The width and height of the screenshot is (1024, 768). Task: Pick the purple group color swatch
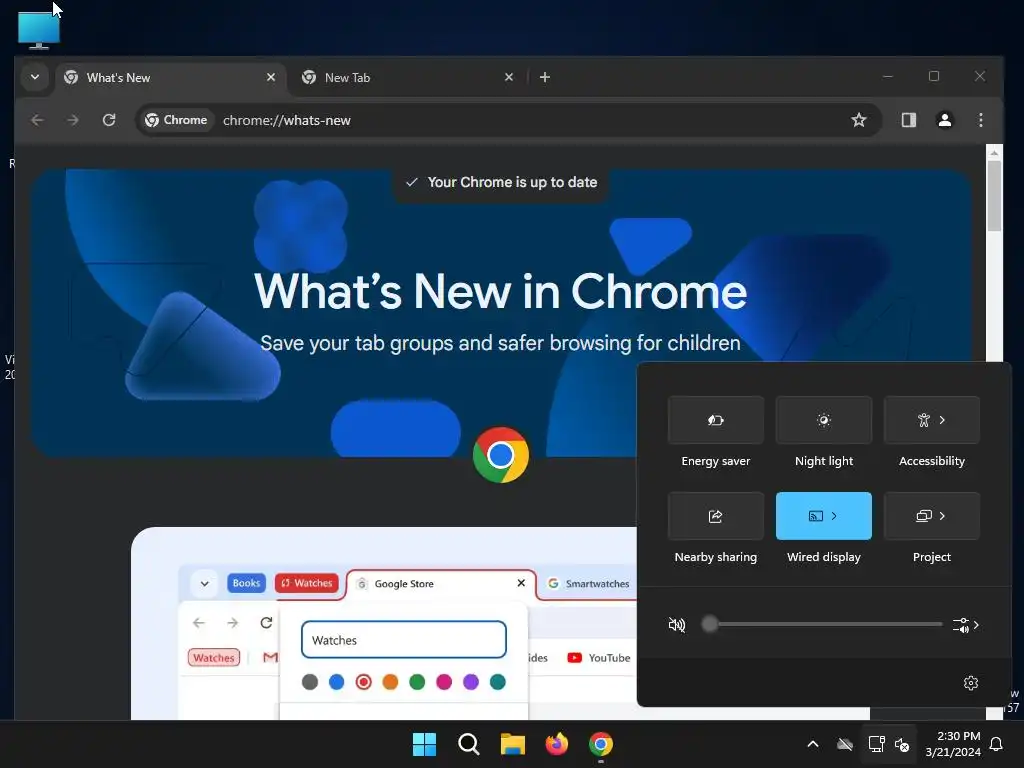[x=471, y=682]
